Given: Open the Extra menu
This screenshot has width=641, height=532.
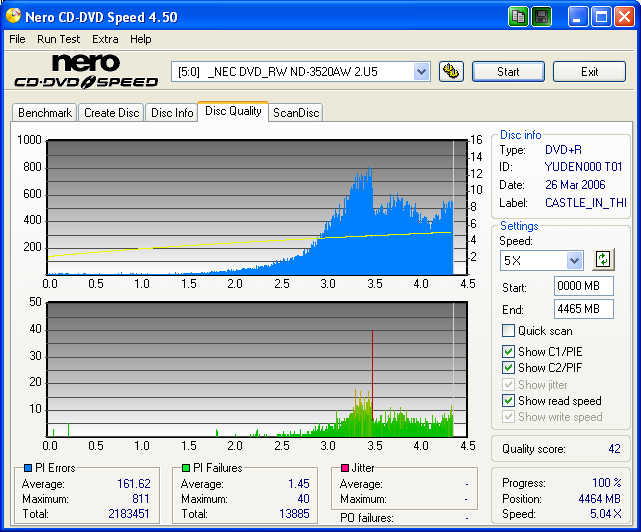Looking at the screenshot, I should click(x=105, y=39).
